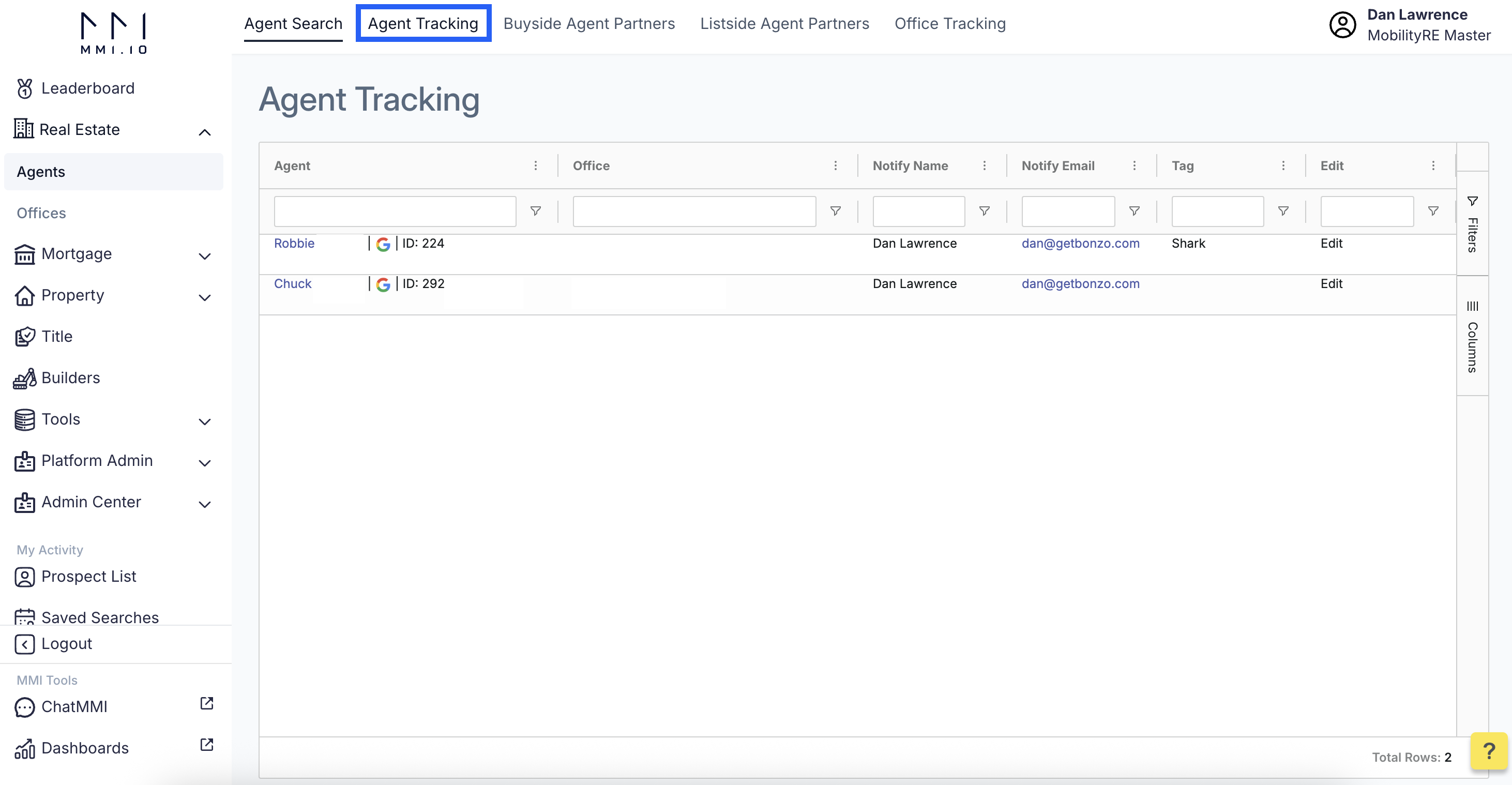Click the Title badge icon
The width and height of the screenshot is (1512, 785).
pos(25,337)
